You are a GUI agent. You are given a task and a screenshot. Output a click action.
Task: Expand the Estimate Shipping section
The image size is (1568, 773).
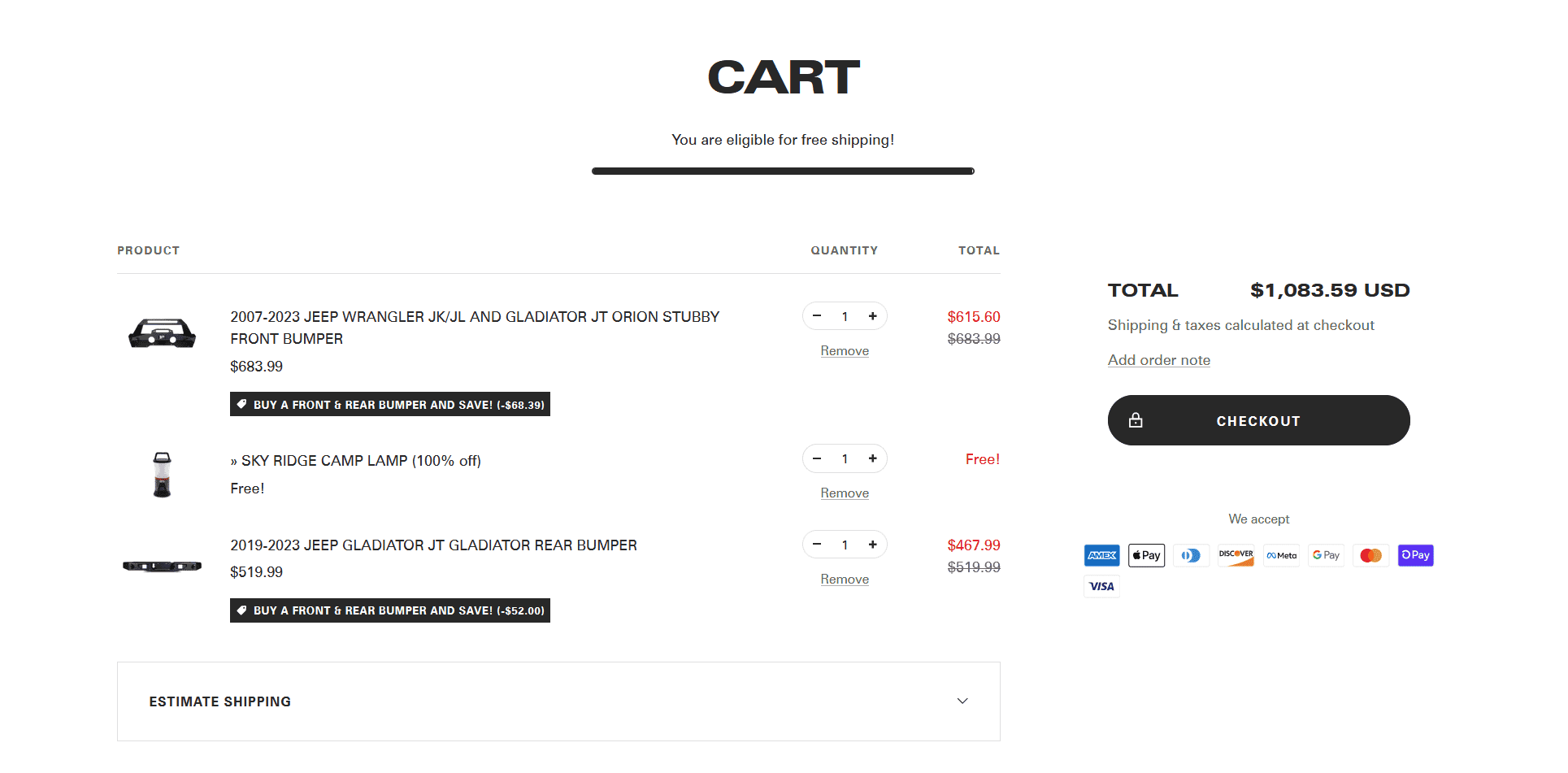pos(558,701)
